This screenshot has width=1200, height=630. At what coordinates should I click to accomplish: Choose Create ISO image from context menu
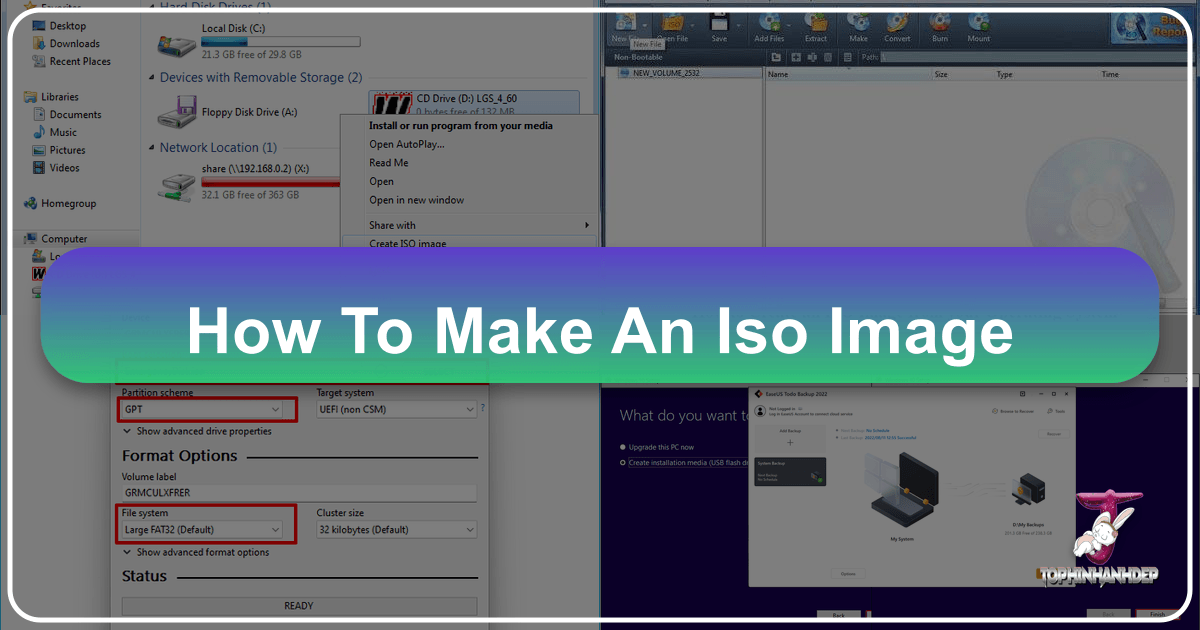coord(408,243)
